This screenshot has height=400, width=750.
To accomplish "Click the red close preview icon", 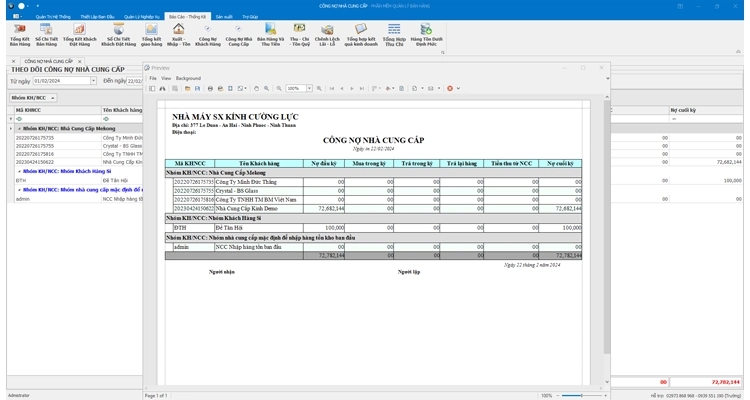I will [x=450, y=88].
